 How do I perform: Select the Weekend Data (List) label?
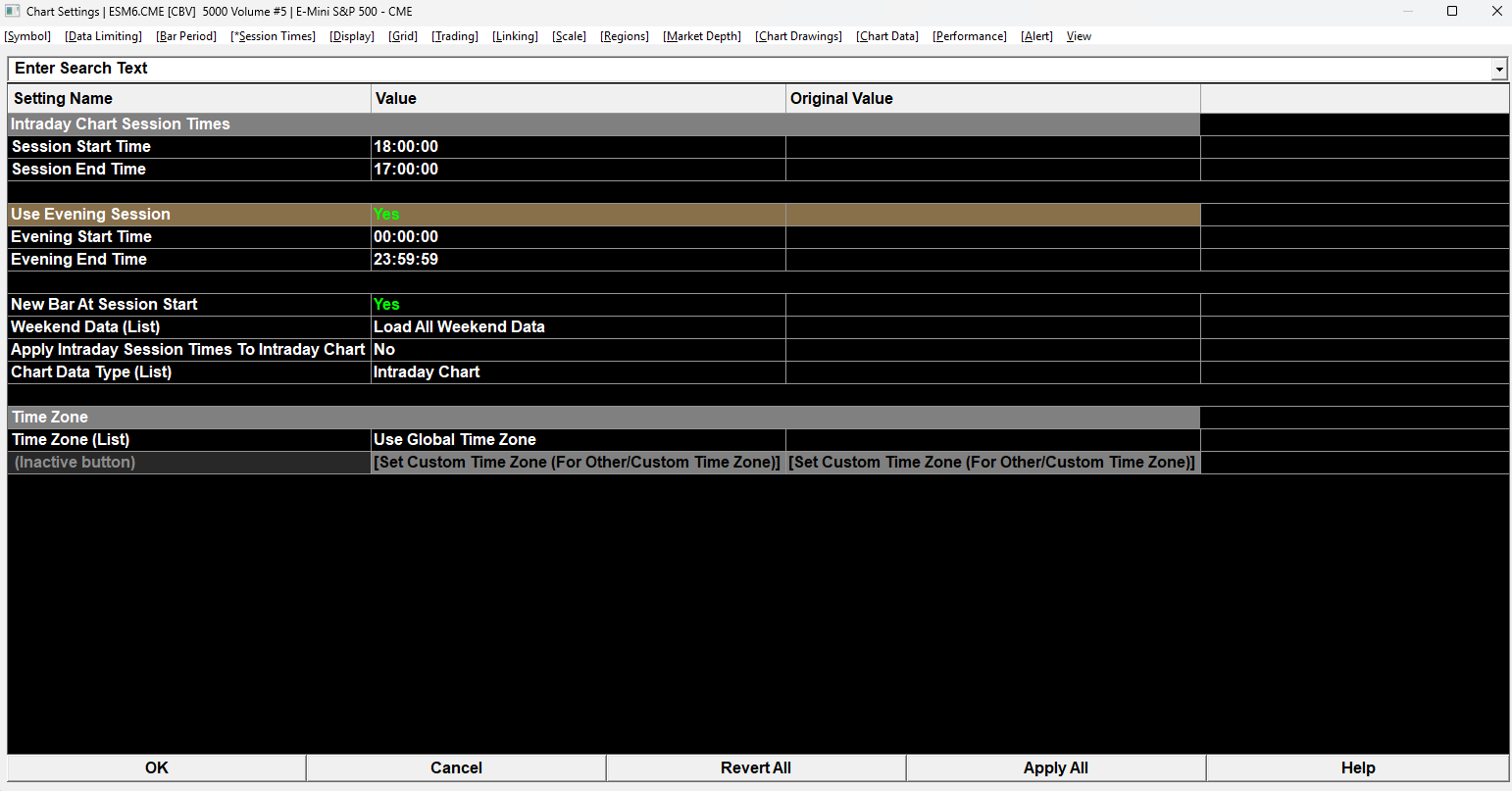tap(85, 327)
